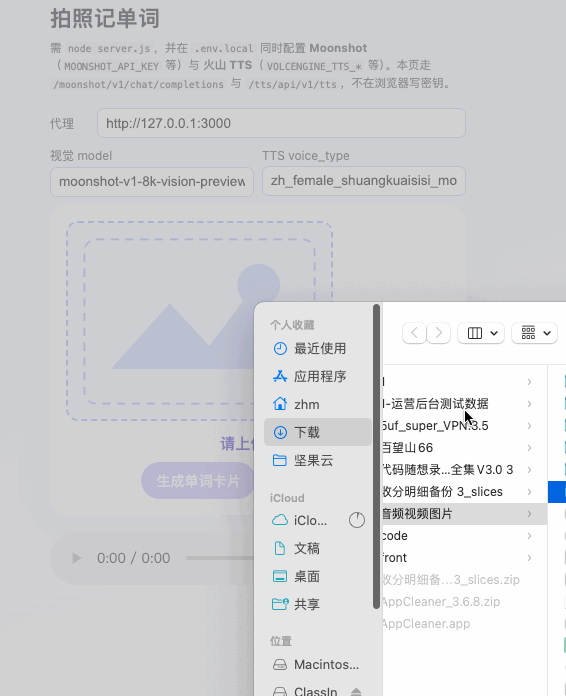Click the dashed image upload area
This screenshot has width=566, height=696.
(x=199, y=320)
